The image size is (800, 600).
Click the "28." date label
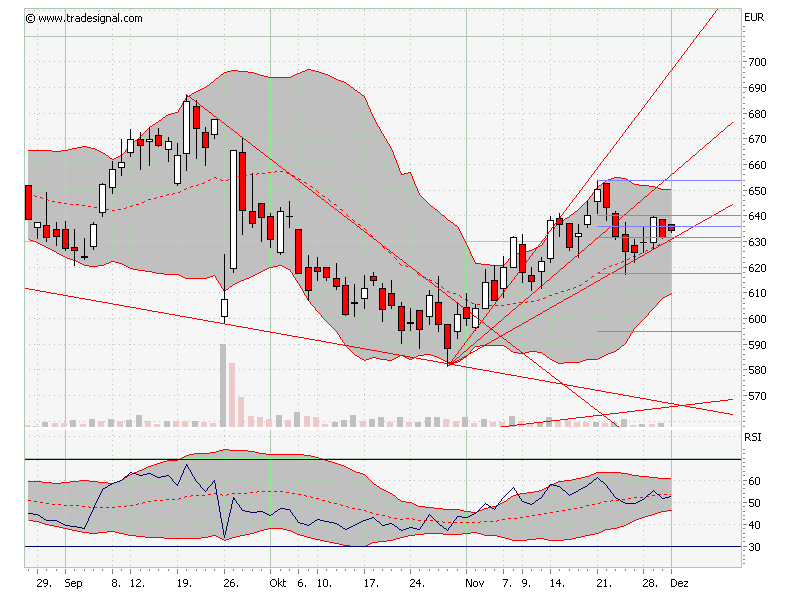coord(650,583)
